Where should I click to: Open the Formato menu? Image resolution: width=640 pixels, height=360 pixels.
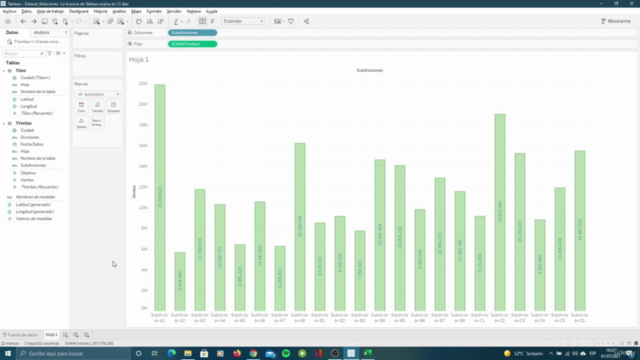(x=154, y=11)
